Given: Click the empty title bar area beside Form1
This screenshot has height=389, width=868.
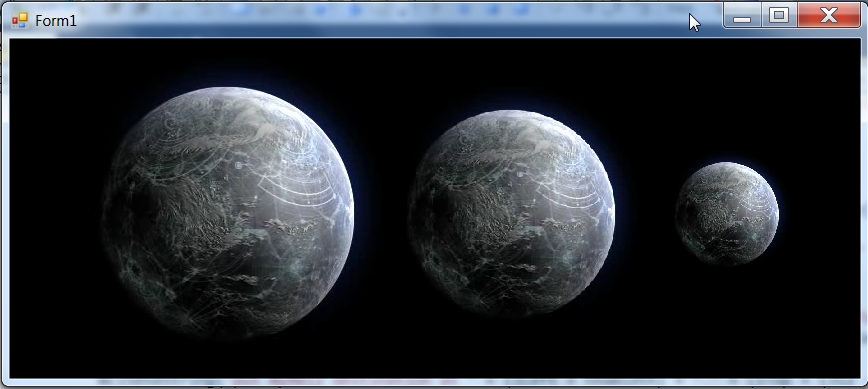Looking at the screenshot, I should 388,20.
